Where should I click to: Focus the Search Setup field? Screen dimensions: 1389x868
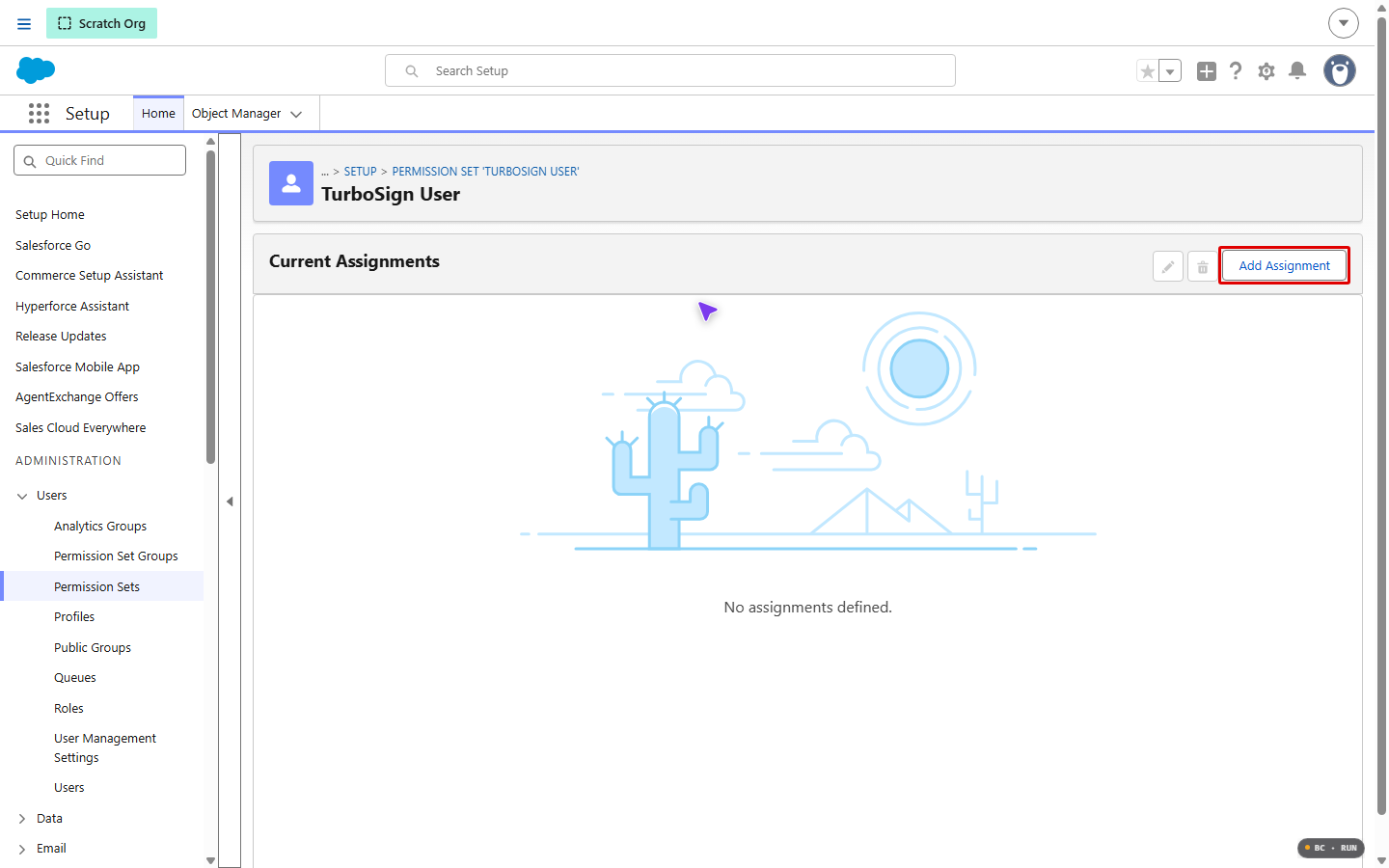670,70
